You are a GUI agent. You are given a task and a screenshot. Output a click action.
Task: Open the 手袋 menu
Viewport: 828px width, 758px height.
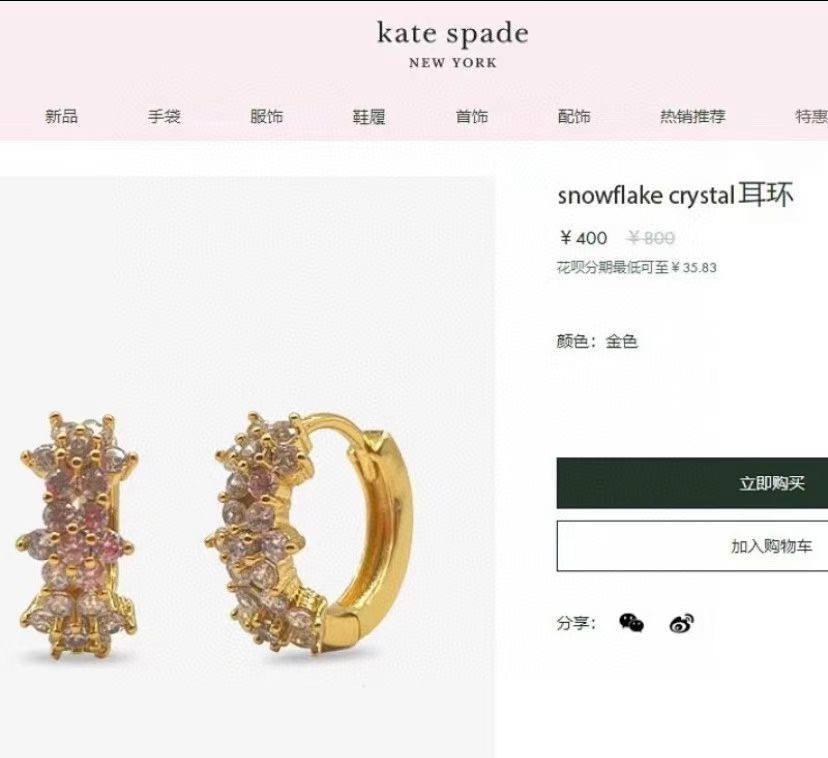(x=164, y=116)
